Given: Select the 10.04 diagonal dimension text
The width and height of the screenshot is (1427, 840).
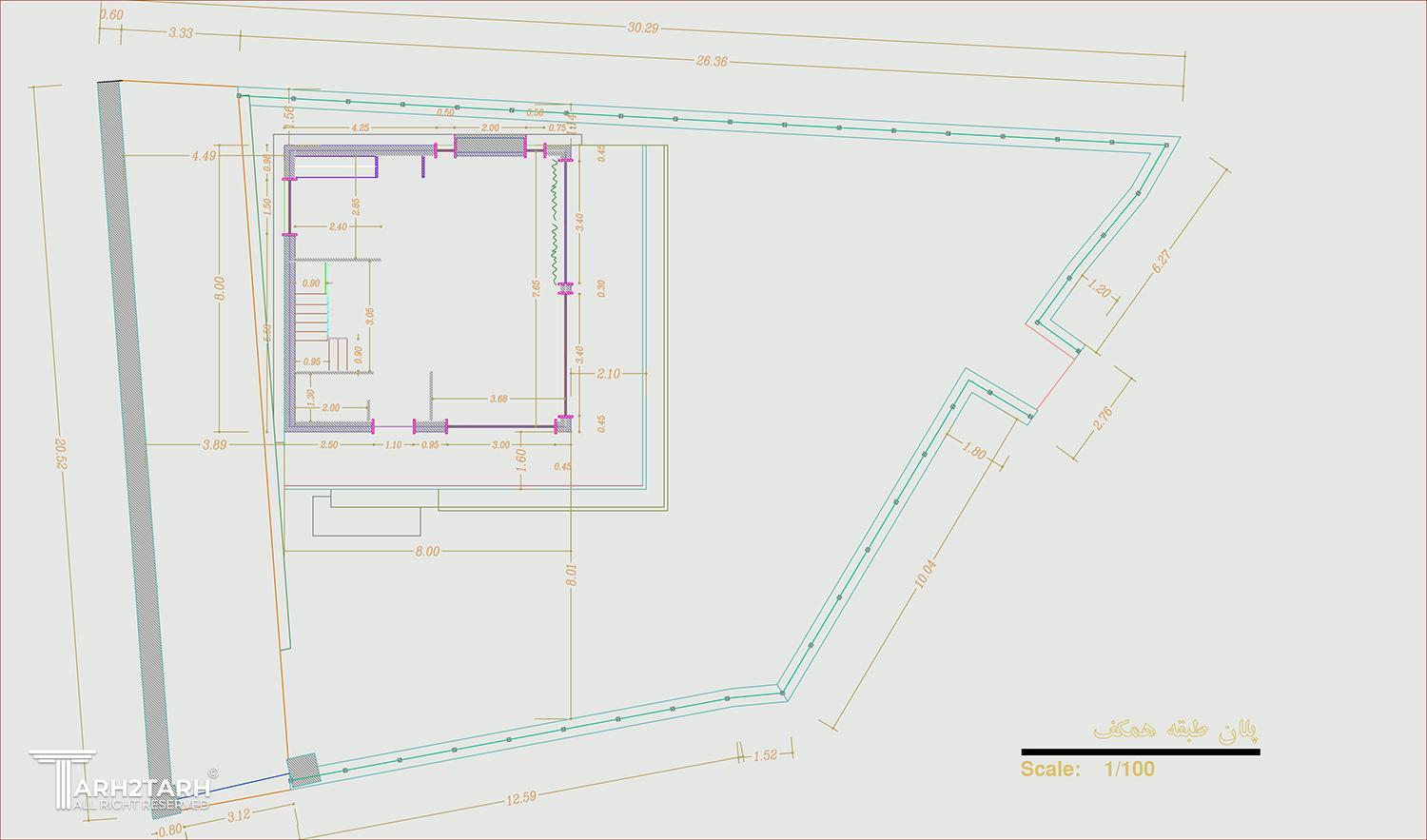Looking at the screenshot, I should coord(926,571).
